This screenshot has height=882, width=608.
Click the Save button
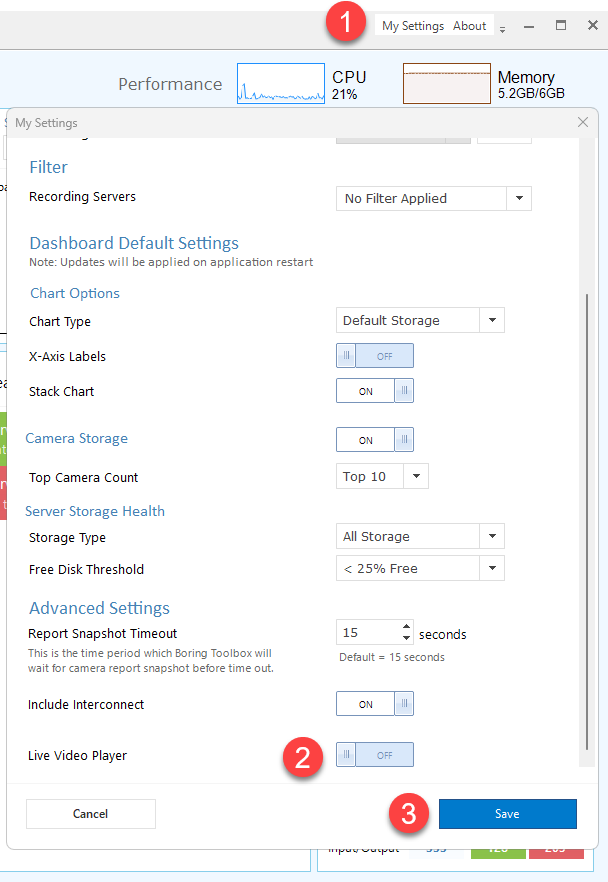click(x=507, y=814)
